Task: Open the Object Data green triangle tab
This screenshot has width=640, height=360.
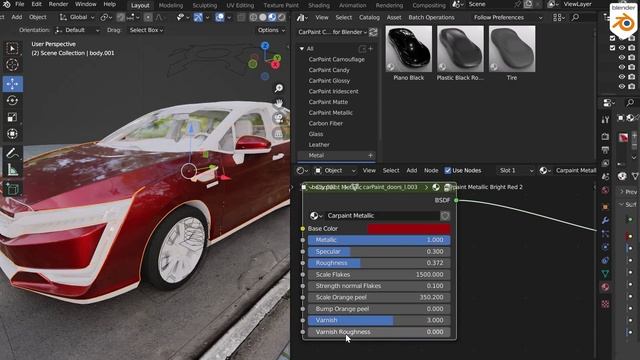Action: tap(605, 273)
